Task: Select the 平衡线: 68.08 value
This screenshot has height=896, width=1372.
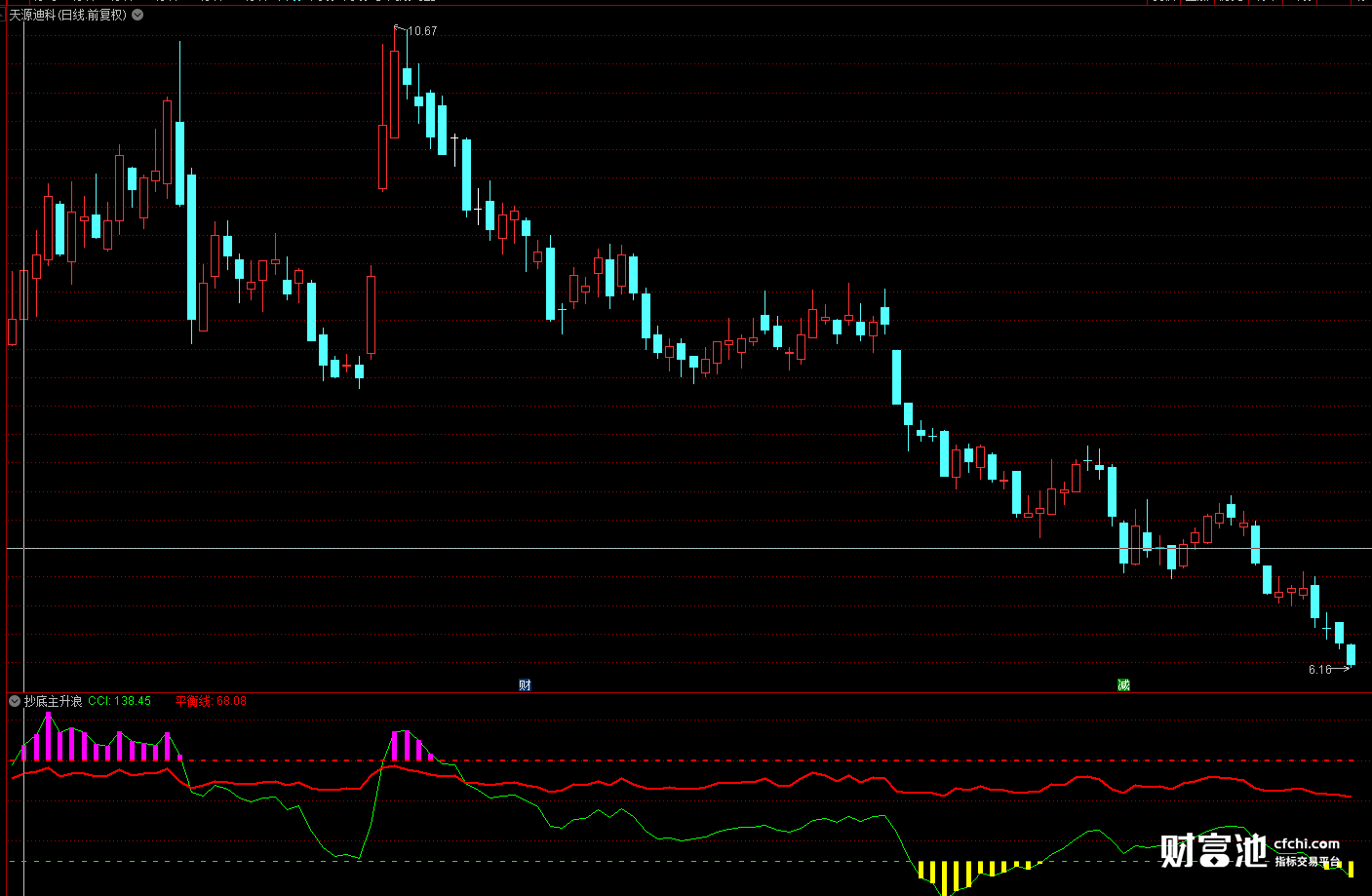Action: 211,701
